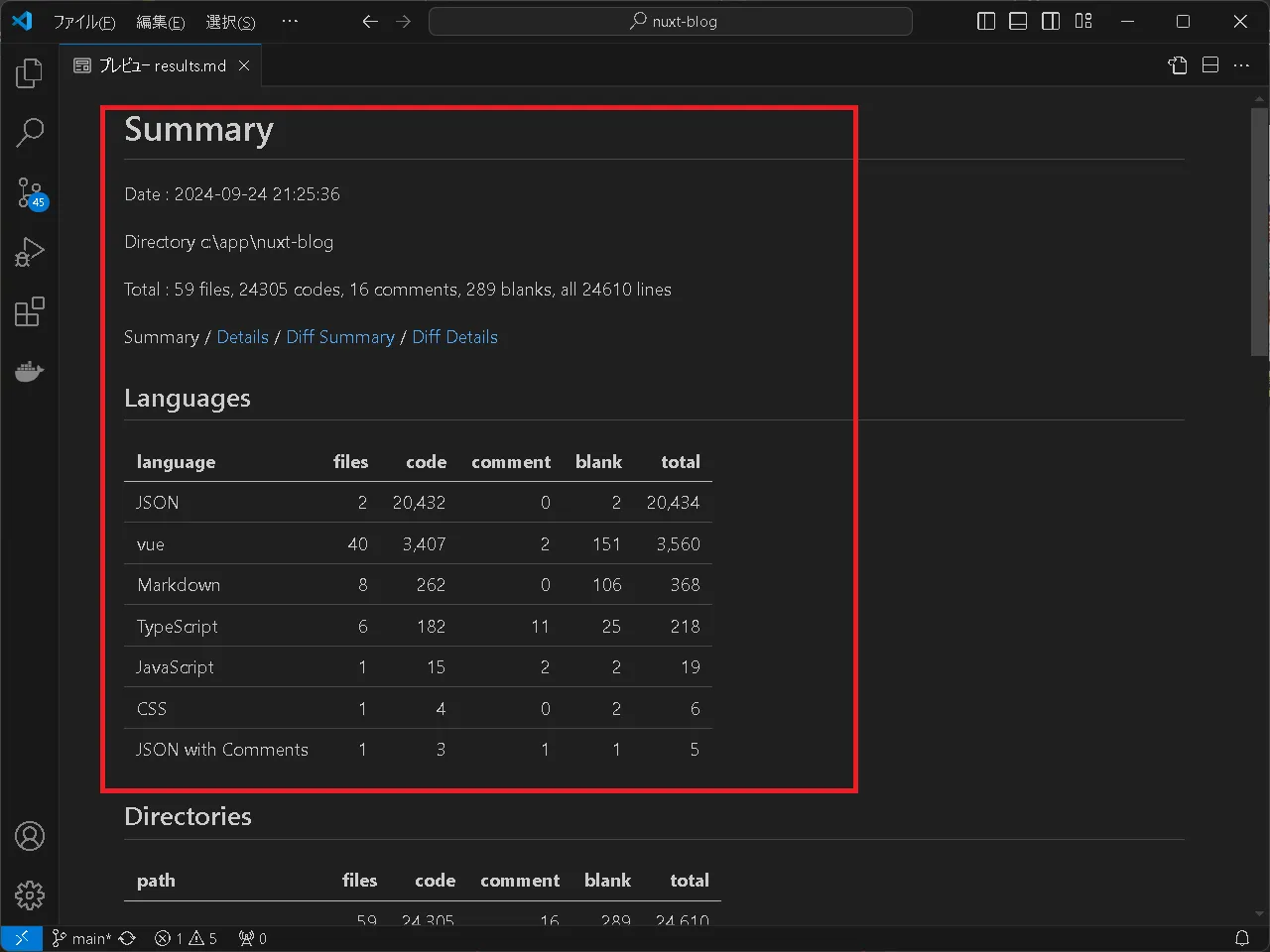The height and width of the screenshot is (952, 1270).
Task: Click the vue language row name
Action: pos(151,544)
